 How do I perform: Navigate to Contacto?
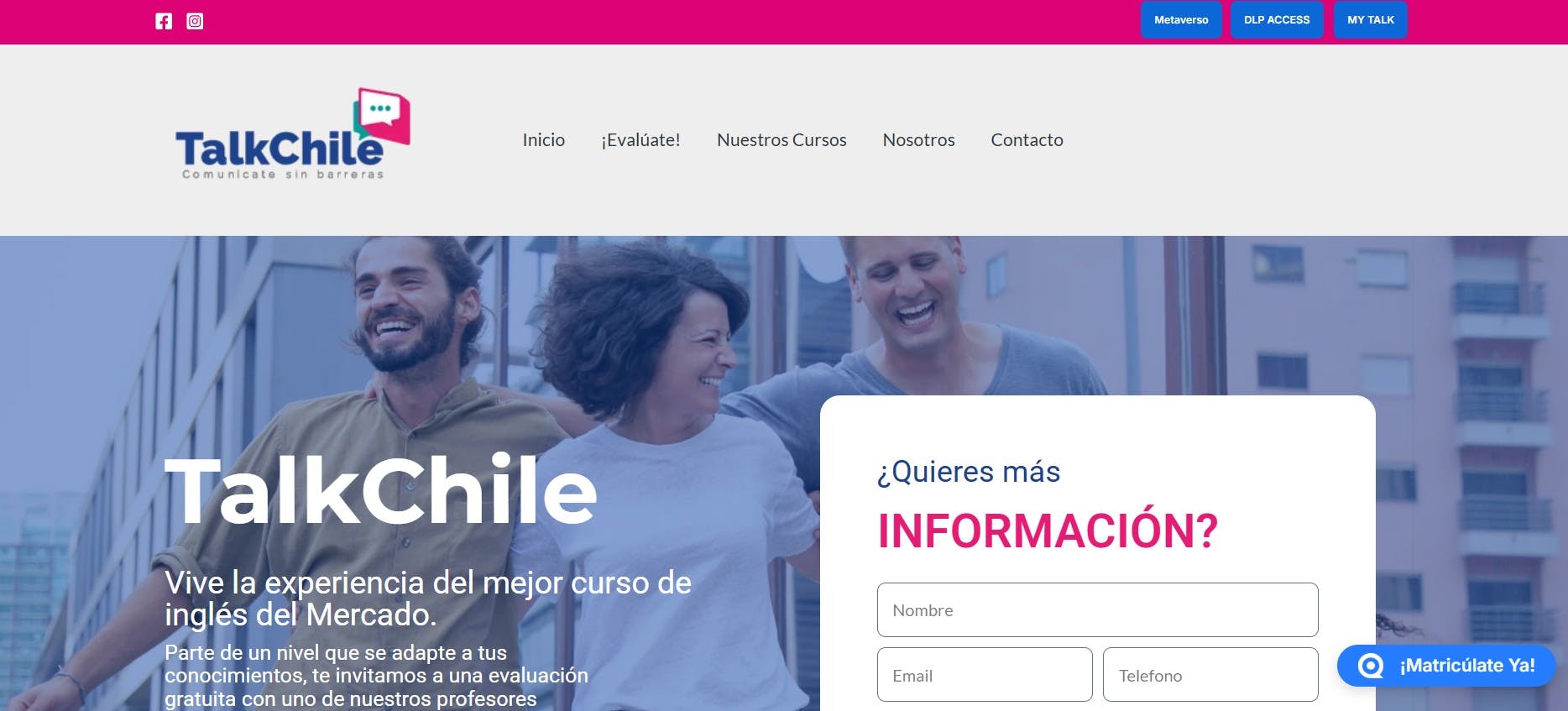coord(1027,140)
